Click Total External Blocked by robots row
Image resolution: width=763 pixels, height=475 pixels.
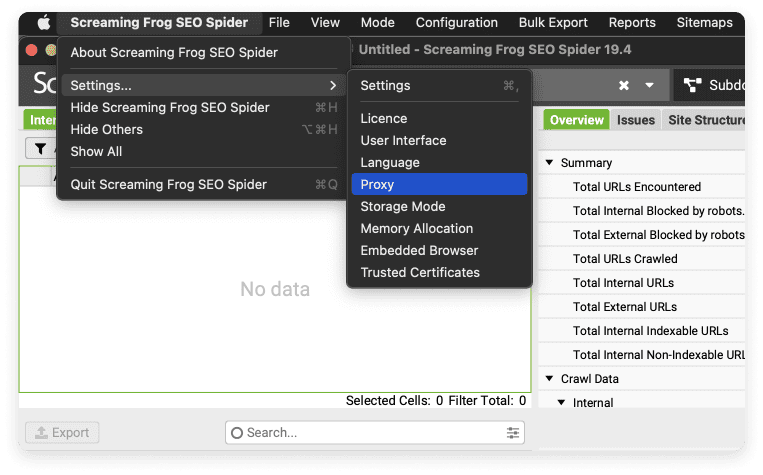[x=641, y=235]
